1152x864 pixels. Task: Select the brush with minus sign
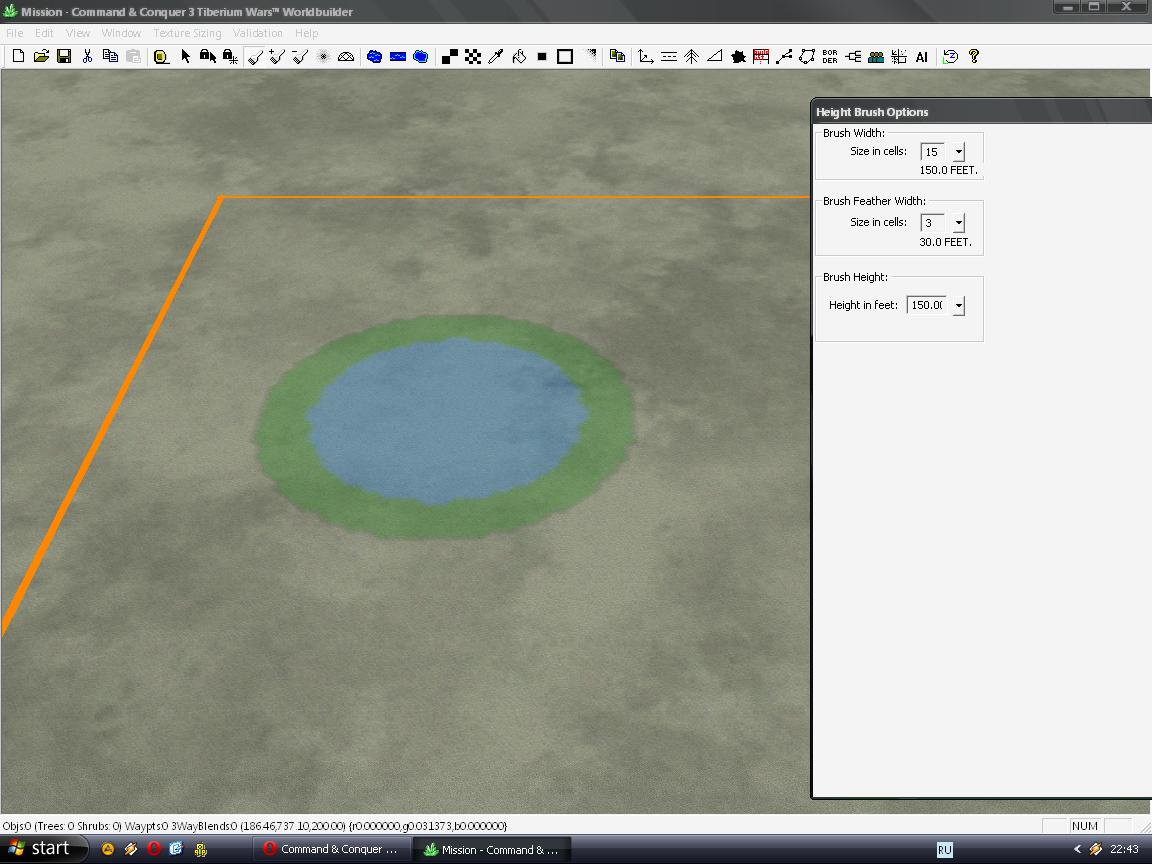[300, 57]
